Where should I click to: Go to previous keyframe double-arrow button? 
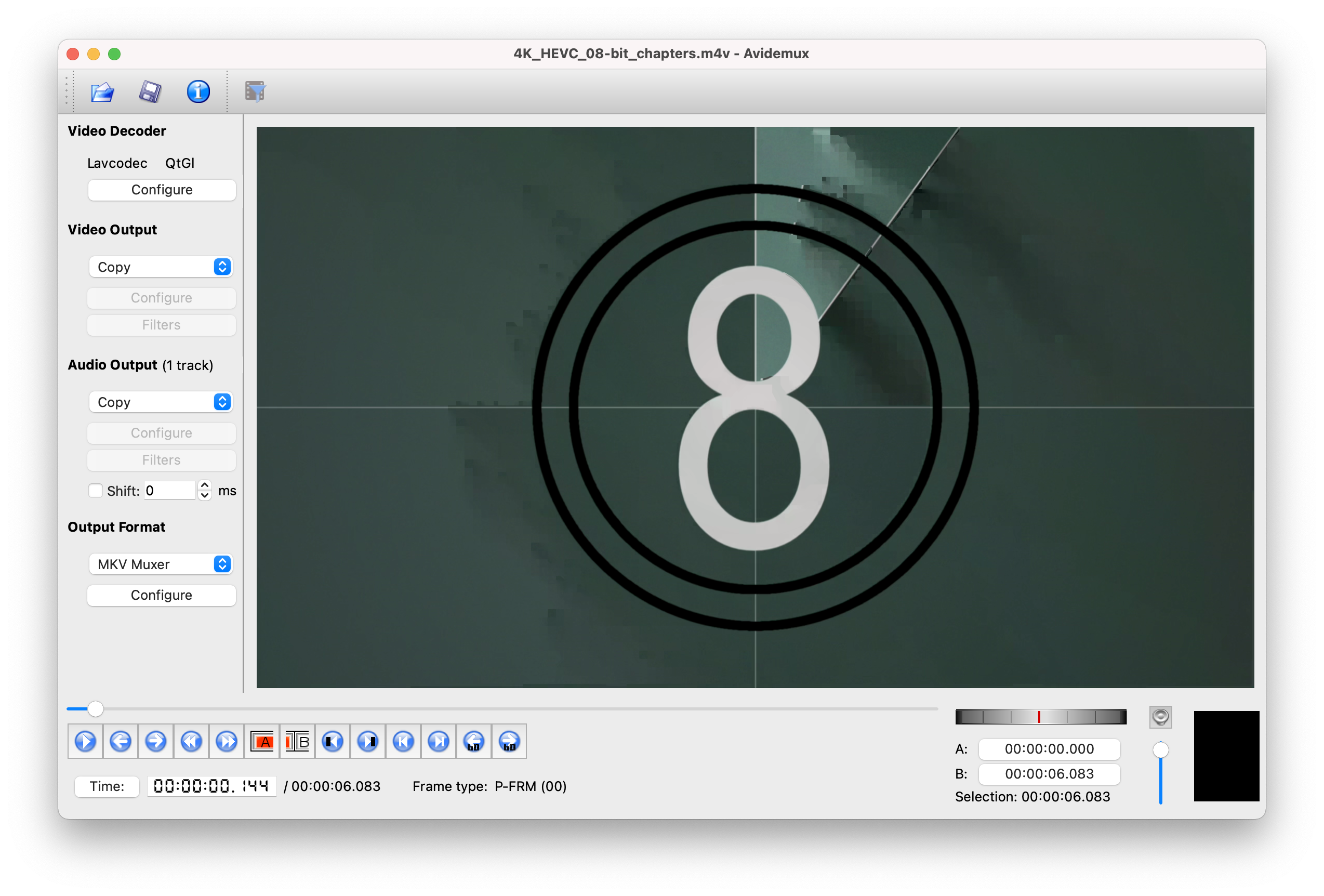pos(191,741)
